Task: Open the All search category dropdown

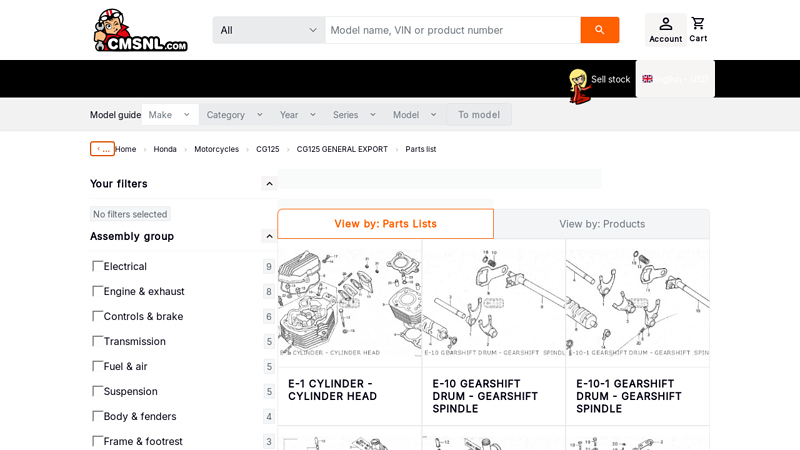Action: coord(269,30)
